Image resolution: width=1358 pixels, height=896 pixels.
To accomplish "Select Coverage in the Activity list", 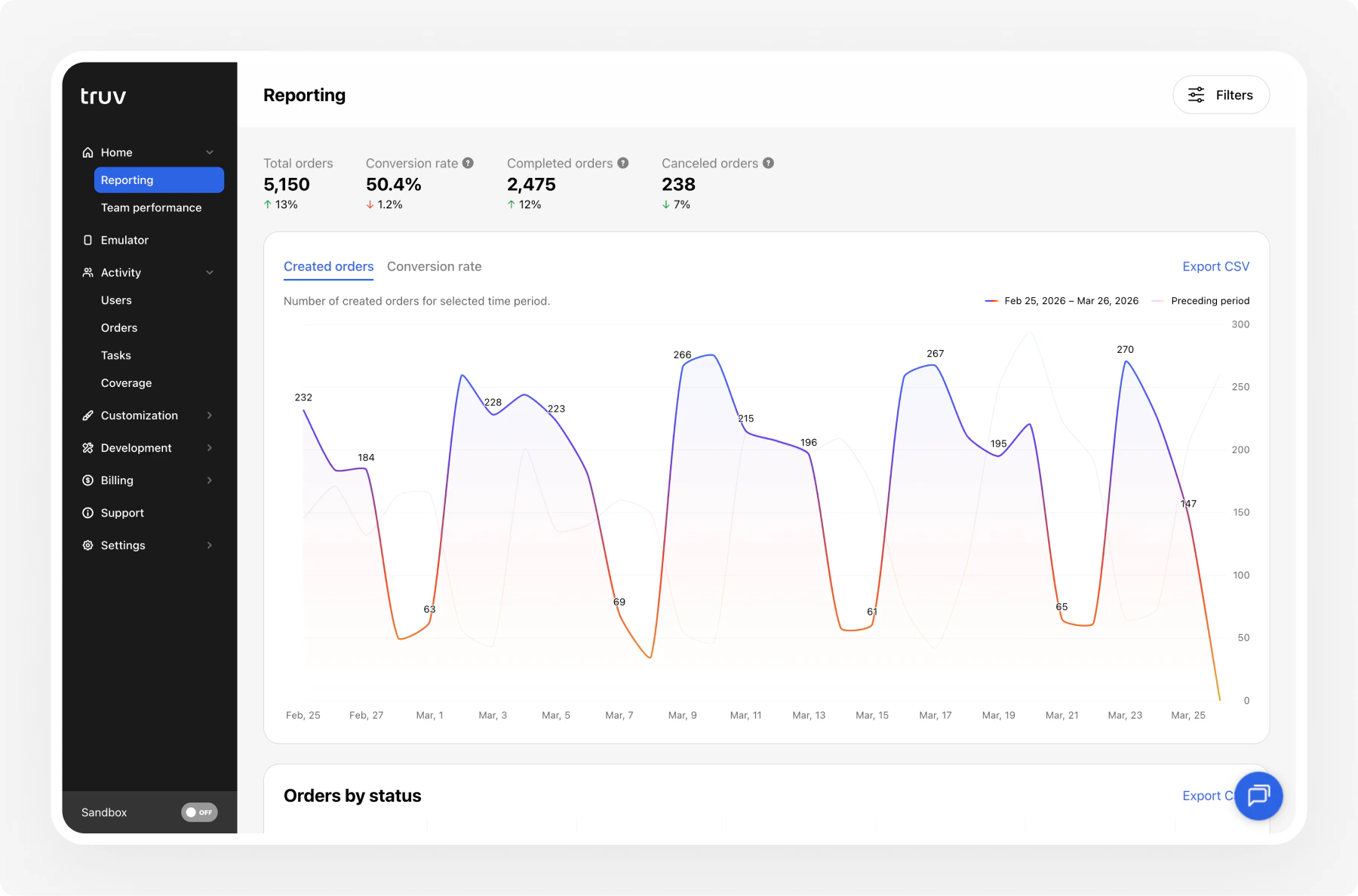I will [x=126, y=382].
